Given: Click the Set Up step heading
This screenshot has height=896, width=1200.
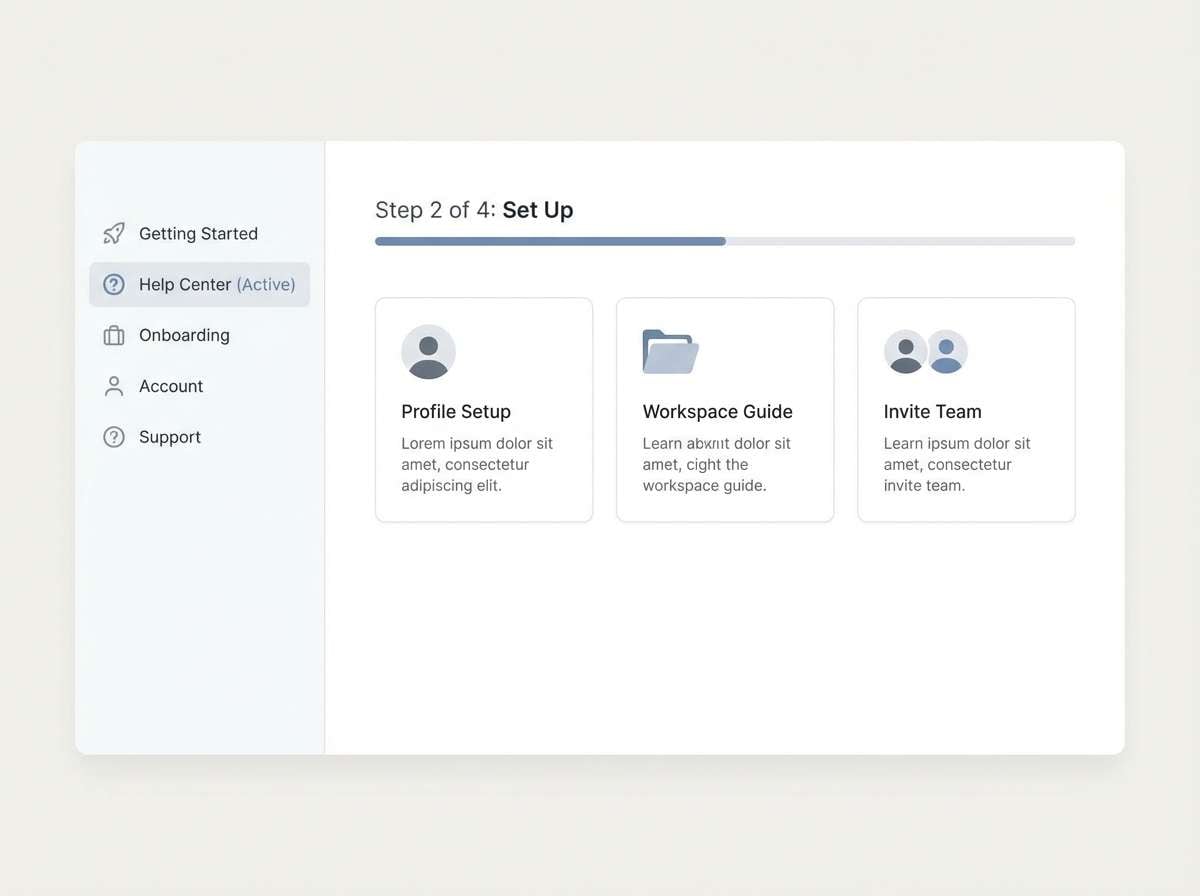Looking at the screenshot, I should [x=538, y=210].
